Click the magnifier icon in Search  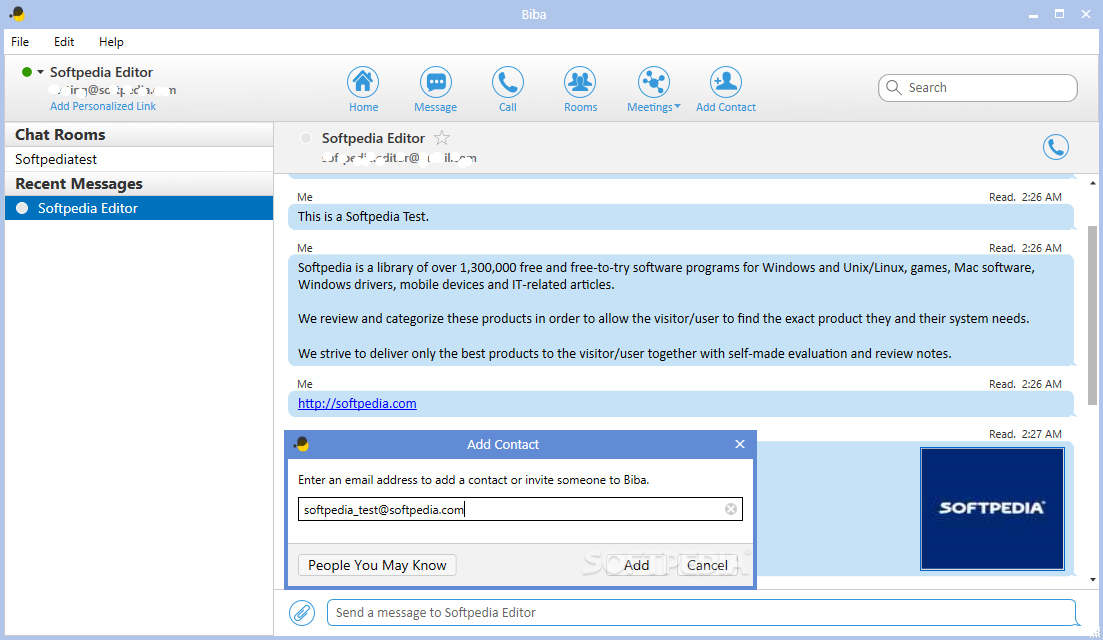point(893,87)
